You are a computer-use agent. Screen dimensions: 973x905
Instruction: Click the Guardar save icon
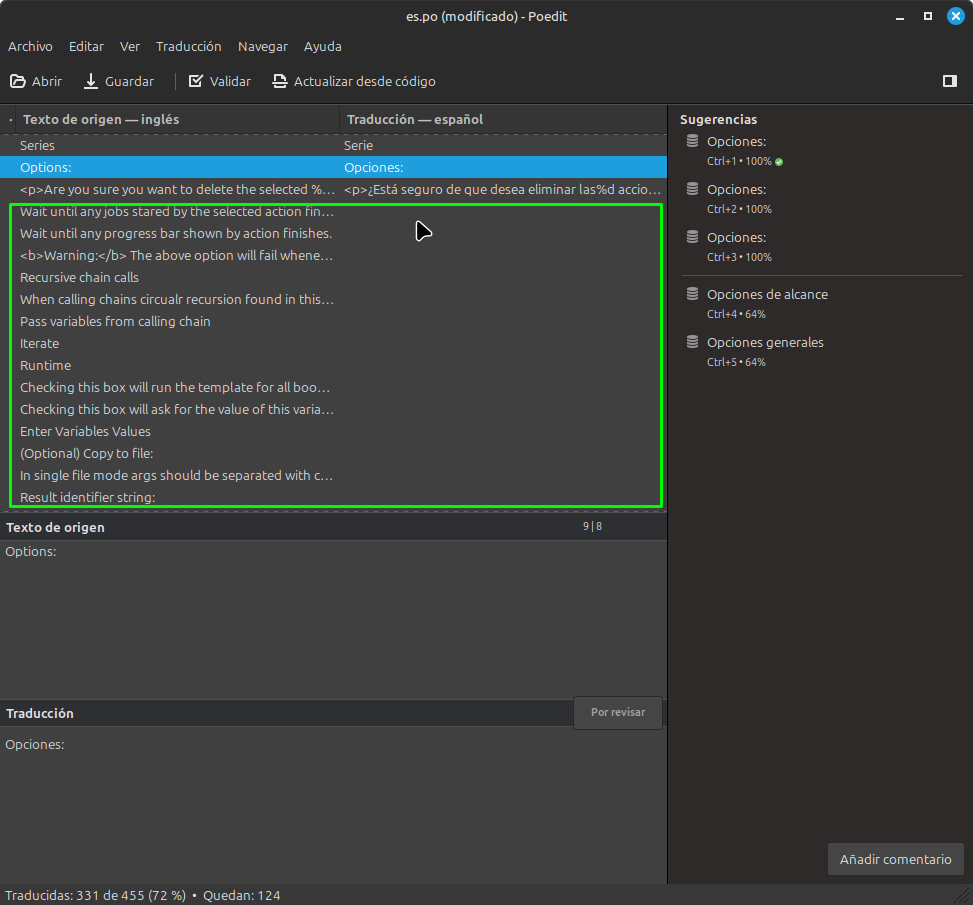pos(91,81)
